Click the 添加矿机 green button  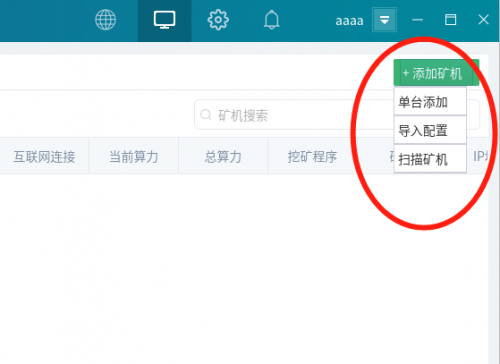(436, 73)
